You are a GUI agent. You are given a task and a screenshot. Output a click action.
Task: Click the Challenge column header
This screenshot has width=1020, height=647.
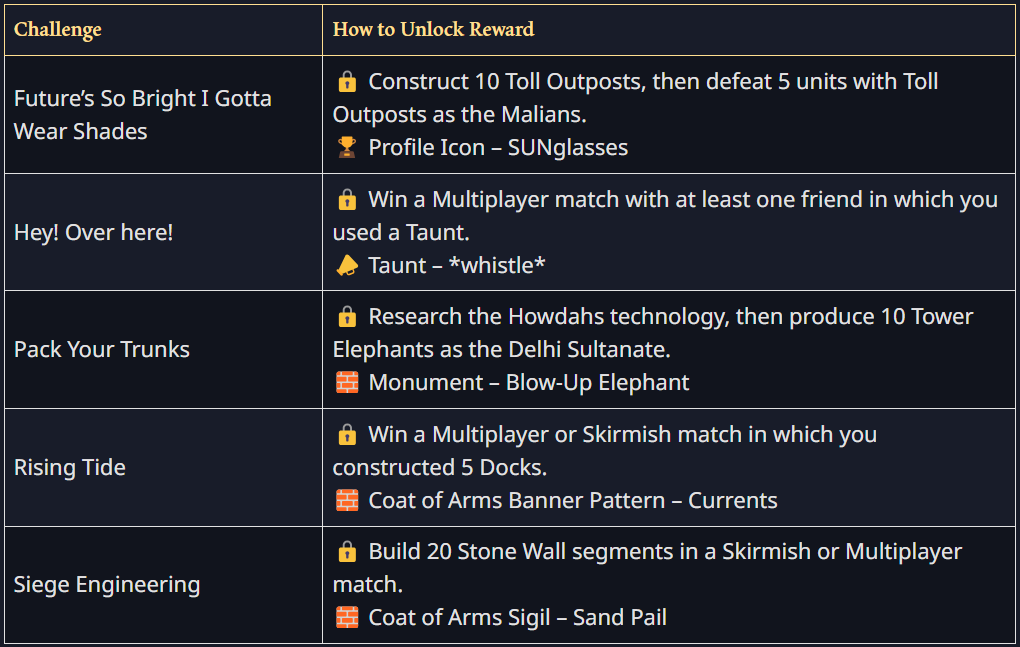[58, 29]
